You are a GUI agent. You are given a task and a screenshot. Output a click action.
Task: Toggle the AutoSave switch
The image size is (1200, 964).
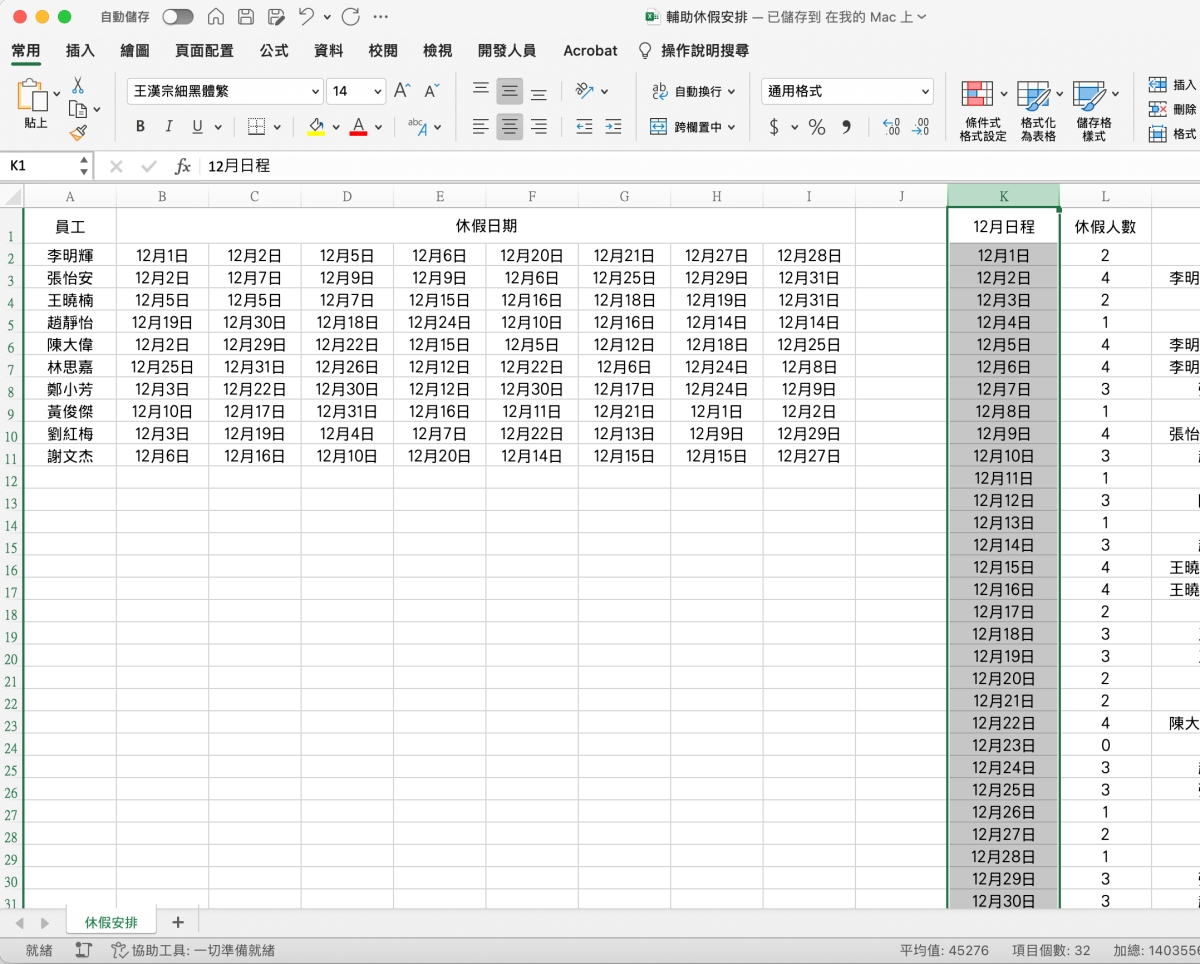(x=177, y=17)
